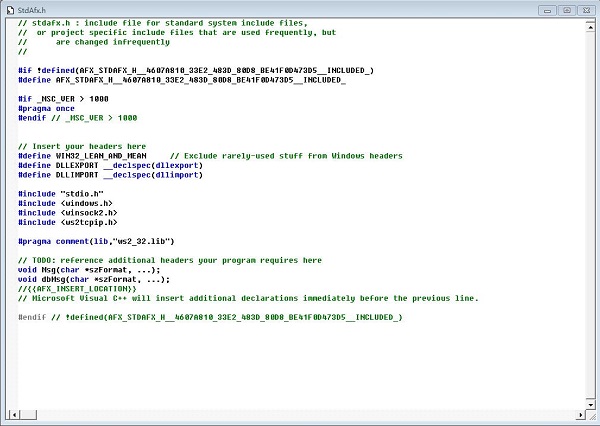
Task: Click the "//{{AFX_INSERT_LOCATION}}" comment
Action: (x=77, y=289)
